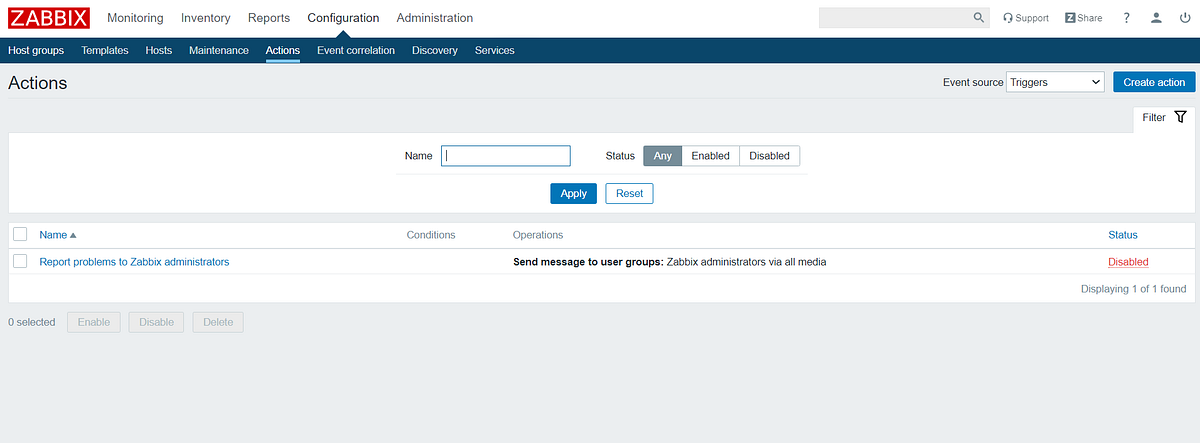Screen dimensions: 1200x443
Task: Click the Send message to user groups text
Action: pos(588,262)
